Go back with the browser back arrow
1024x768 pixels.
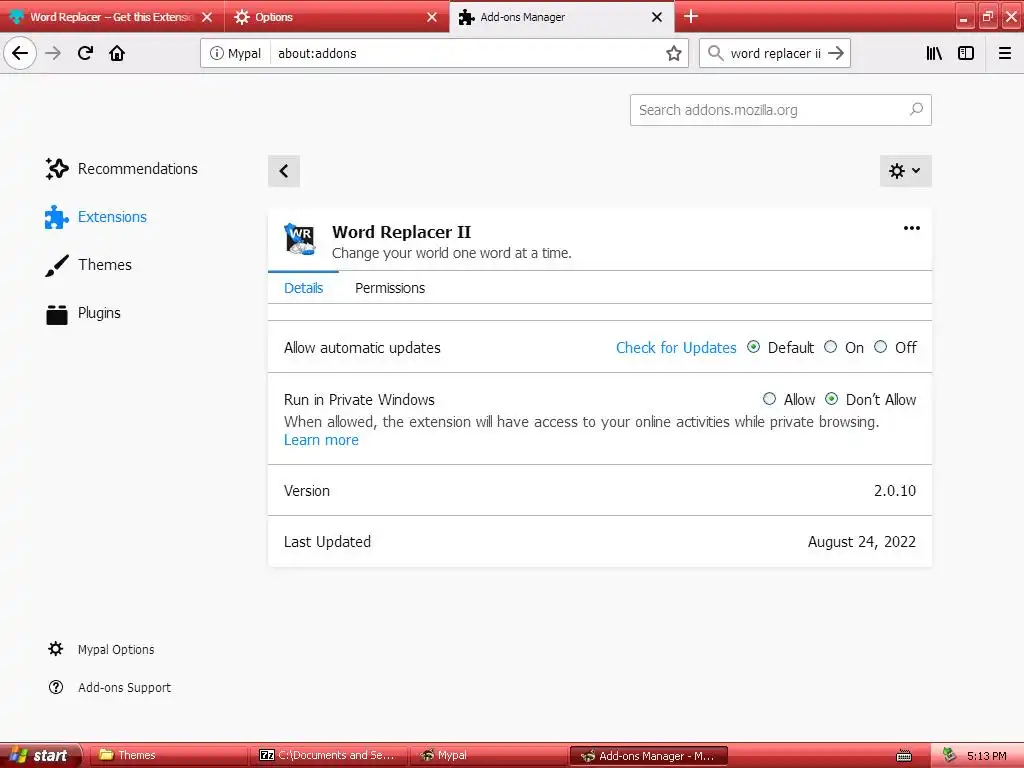pyautogui.click(x=20, y=53)
